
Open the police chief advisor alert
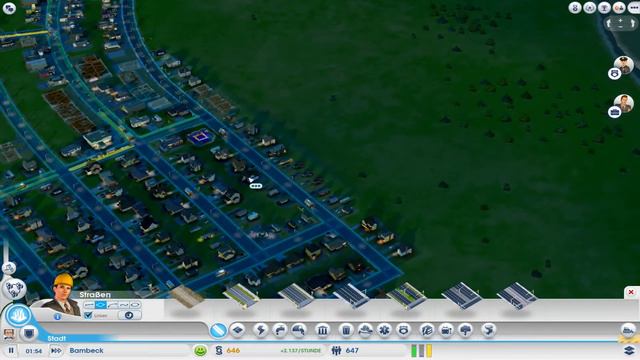click(624, 64)
